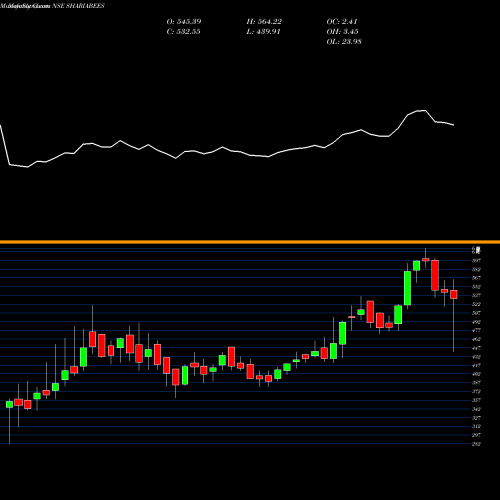Click the 552 price axis label

(476, 286)
